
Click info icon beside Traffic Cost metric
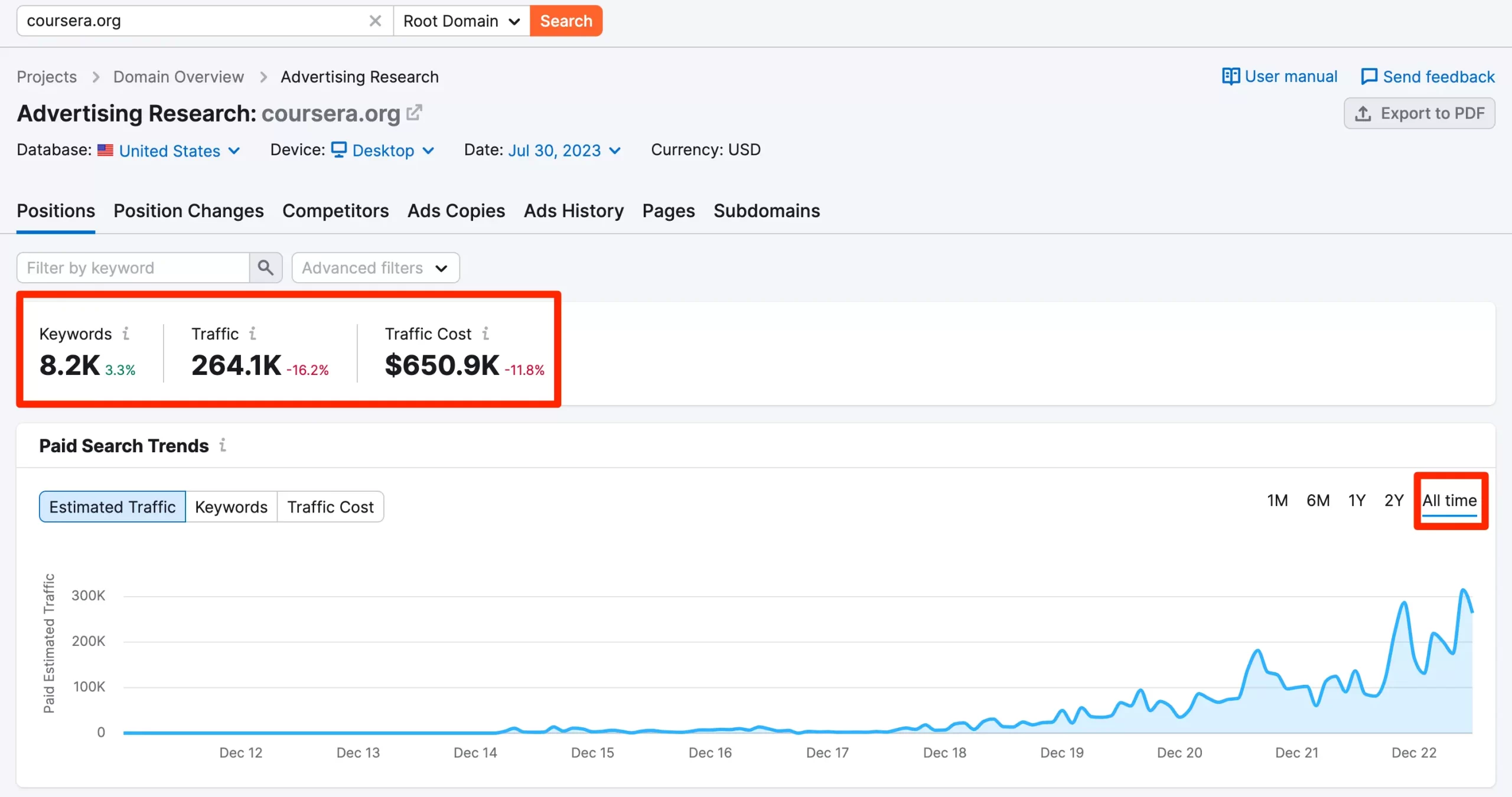tap(485, 334)
